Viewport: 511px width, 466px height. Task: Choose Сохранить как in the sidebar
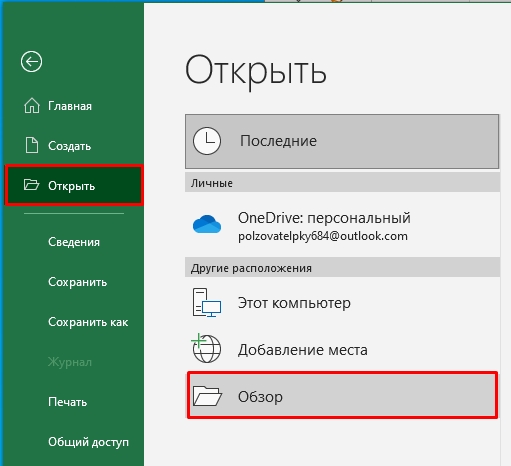click(88, 322)
